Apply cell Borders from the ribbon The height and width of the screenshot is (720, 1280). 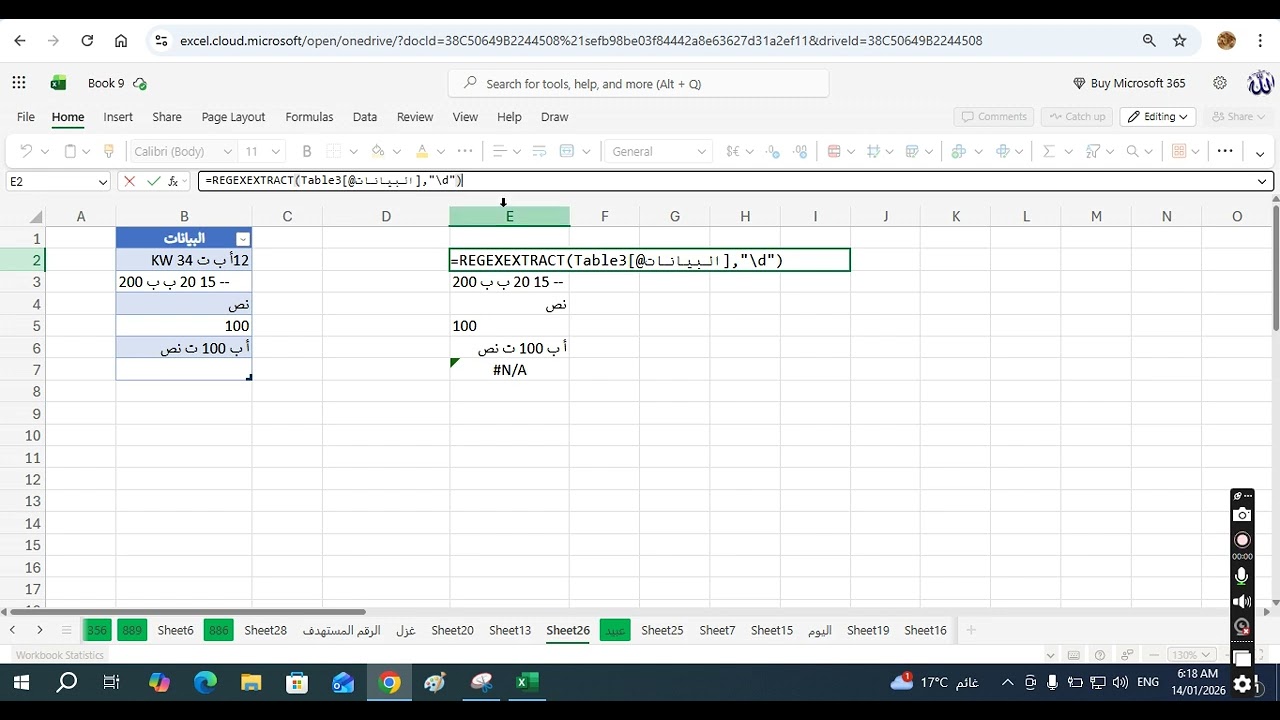click(333, 151)
